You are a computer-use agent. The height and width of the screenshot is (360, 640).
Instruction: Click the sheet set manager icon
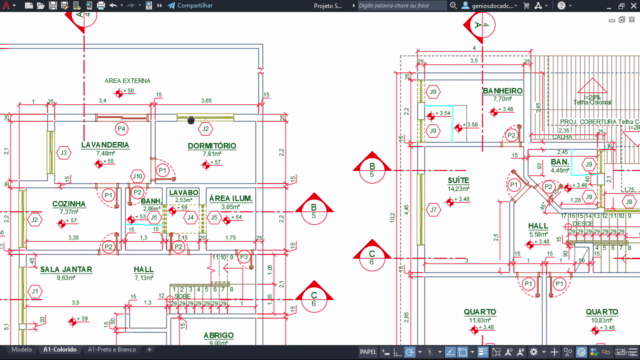(149, 5)
